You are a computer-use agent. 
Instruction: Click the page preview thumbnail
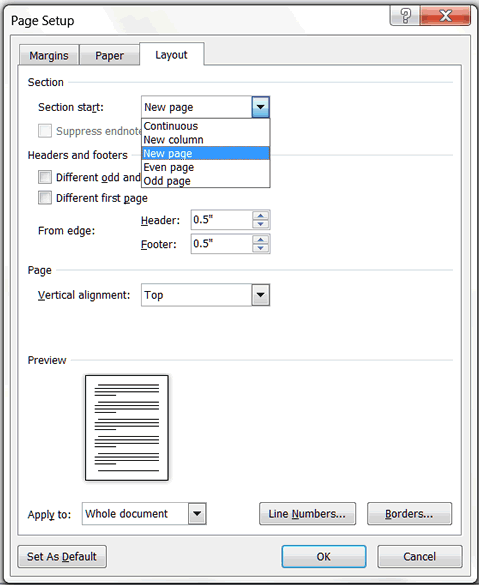[127, 428]
